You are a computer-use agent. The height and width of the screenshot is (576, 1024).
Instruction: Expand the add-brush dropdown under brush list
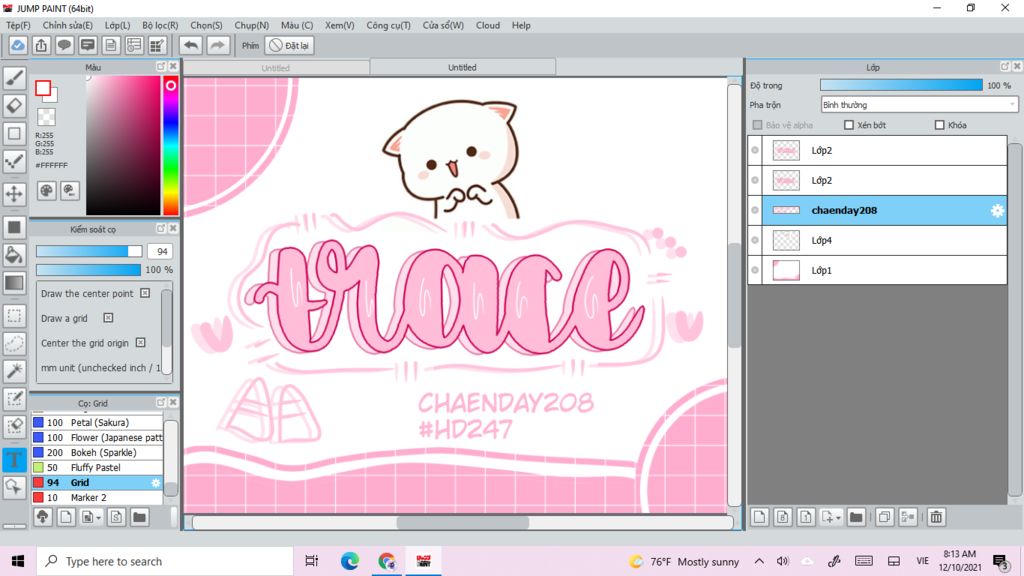coord(98,518)
